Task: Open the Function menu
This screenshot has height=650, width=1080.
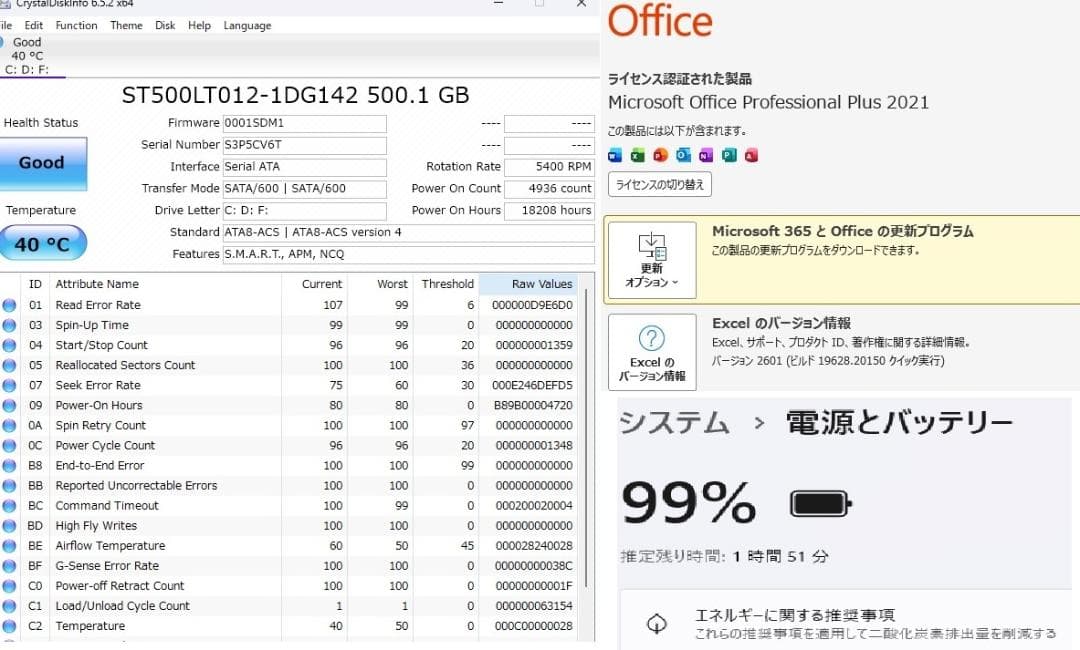Action: pos(76,25)
